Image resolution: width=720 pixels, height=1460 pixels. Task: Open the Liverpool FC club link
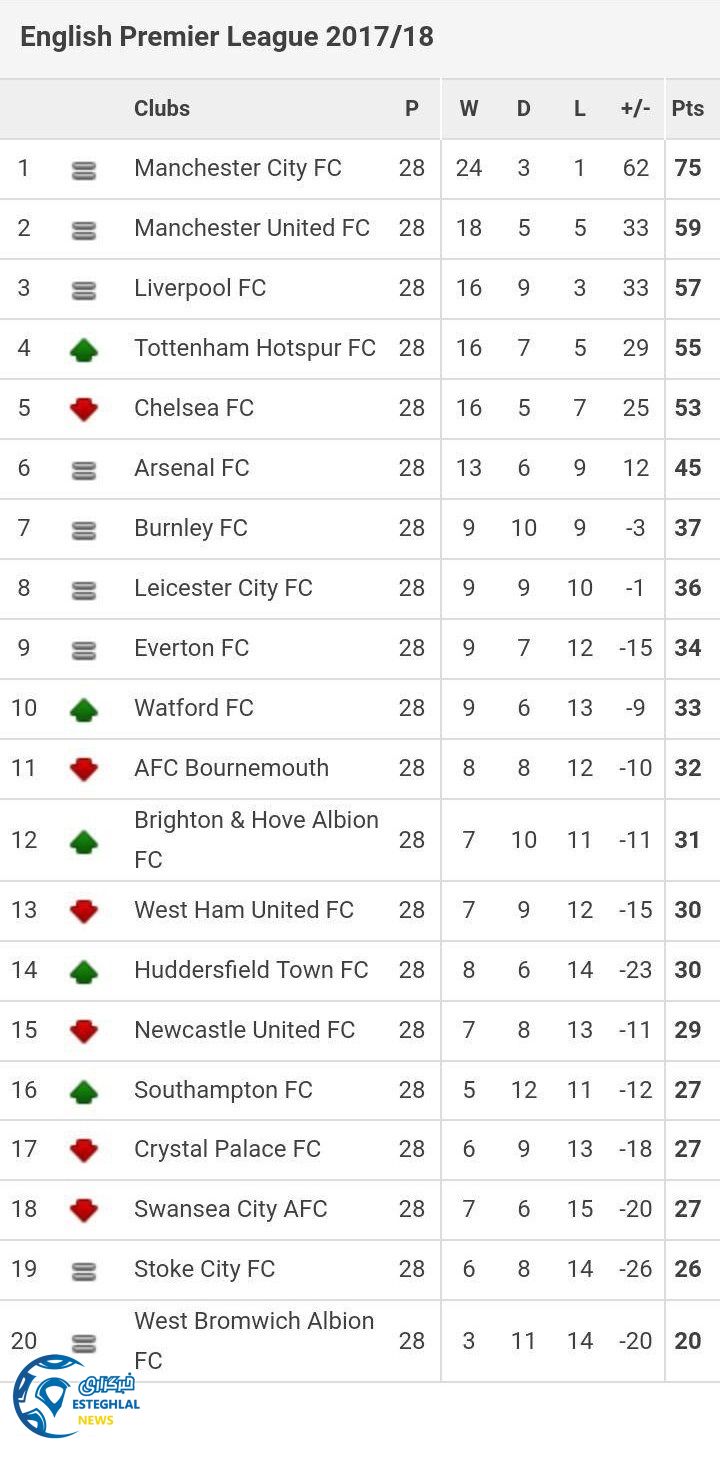200,288
